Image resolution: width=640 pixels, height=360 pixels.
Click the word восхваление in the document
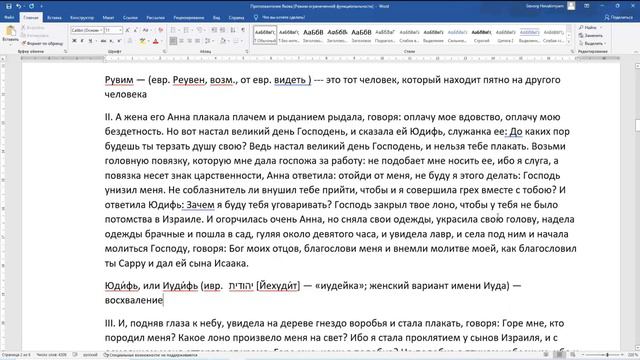tap(134, 300)
